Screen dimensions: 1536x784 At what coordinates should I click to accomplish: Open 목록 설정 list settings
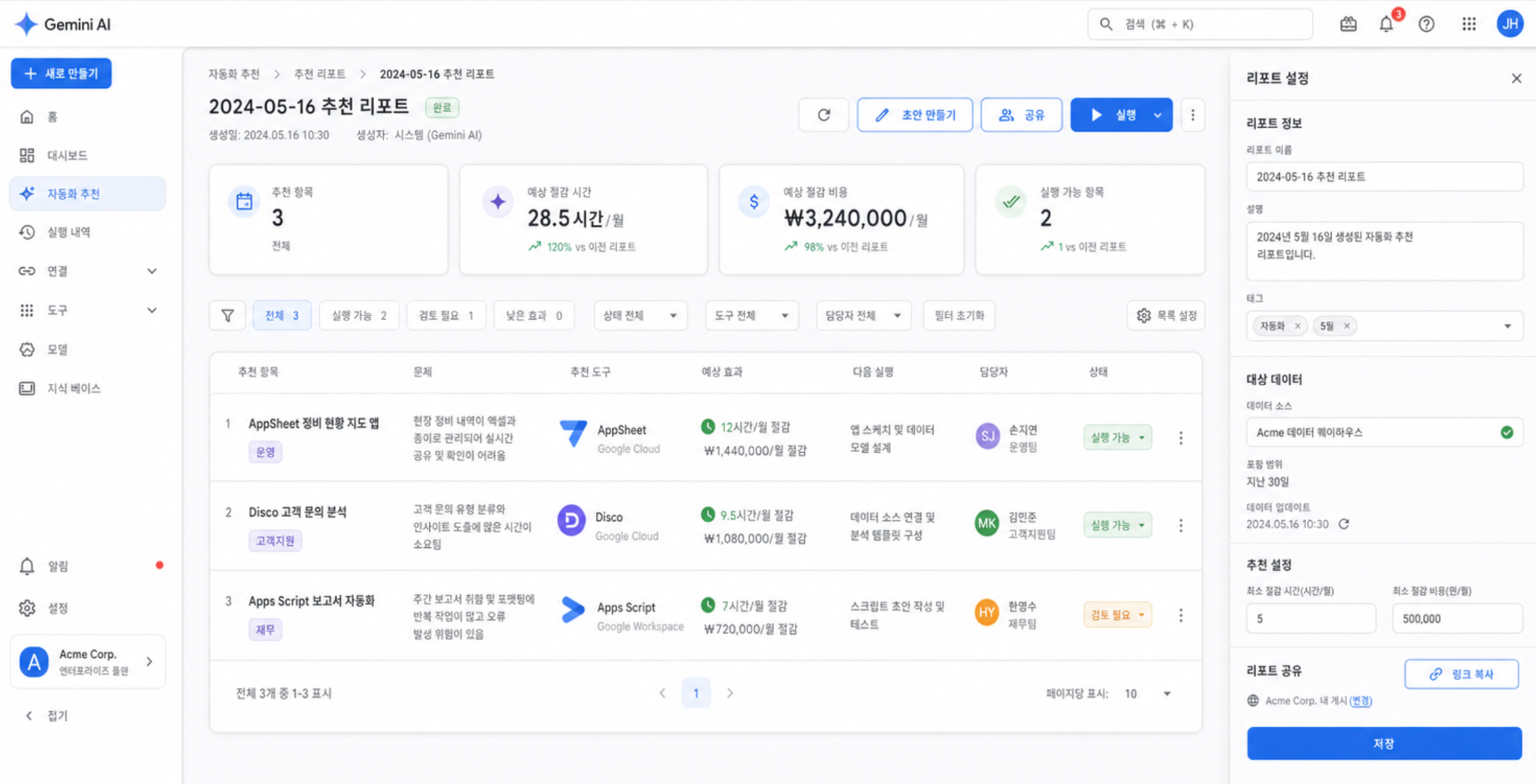coord(1166,315)
